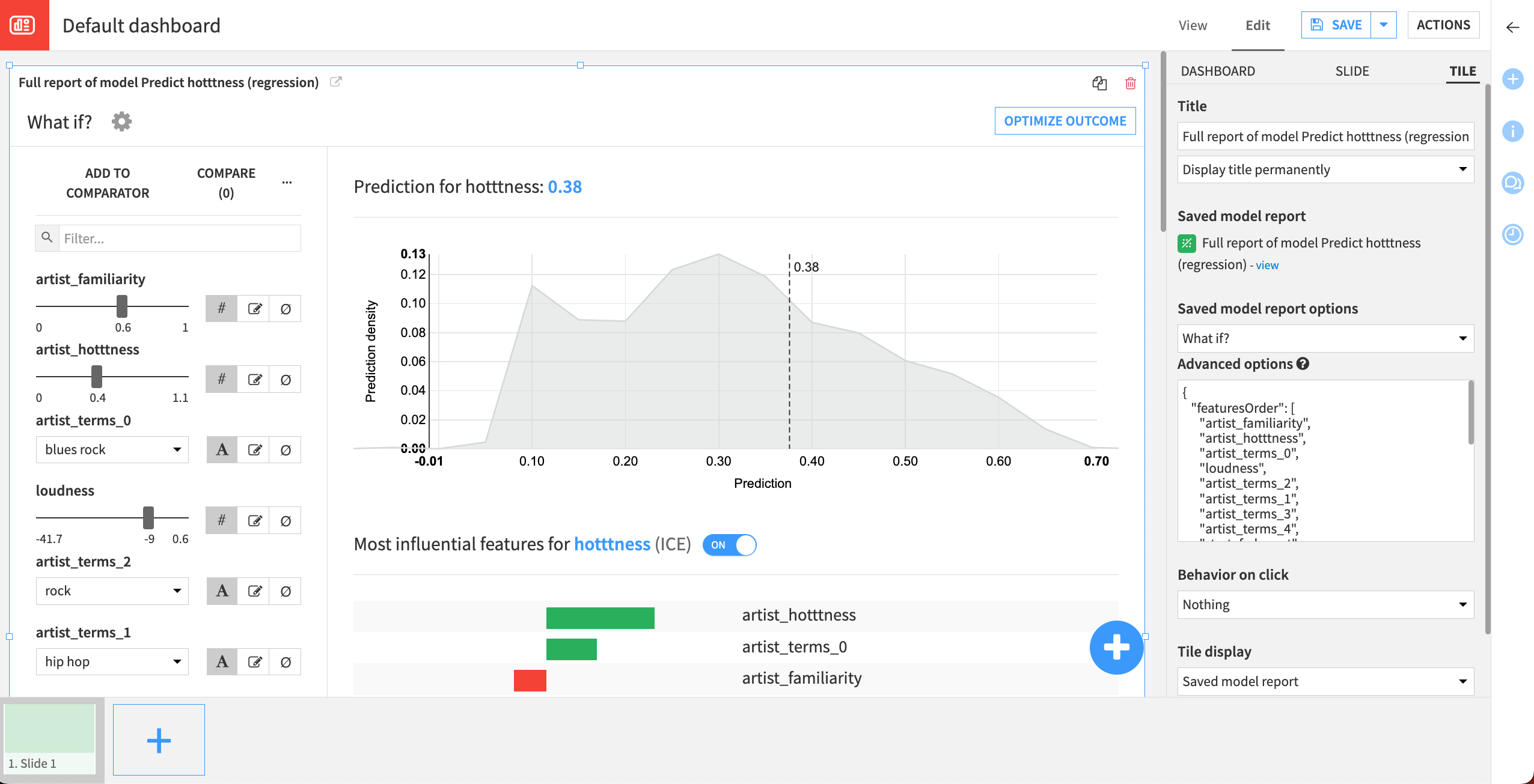Click the OPTIMIZE OUTCOME button
Viewport: 1534px width, 784px height.
coord(1065,121)
